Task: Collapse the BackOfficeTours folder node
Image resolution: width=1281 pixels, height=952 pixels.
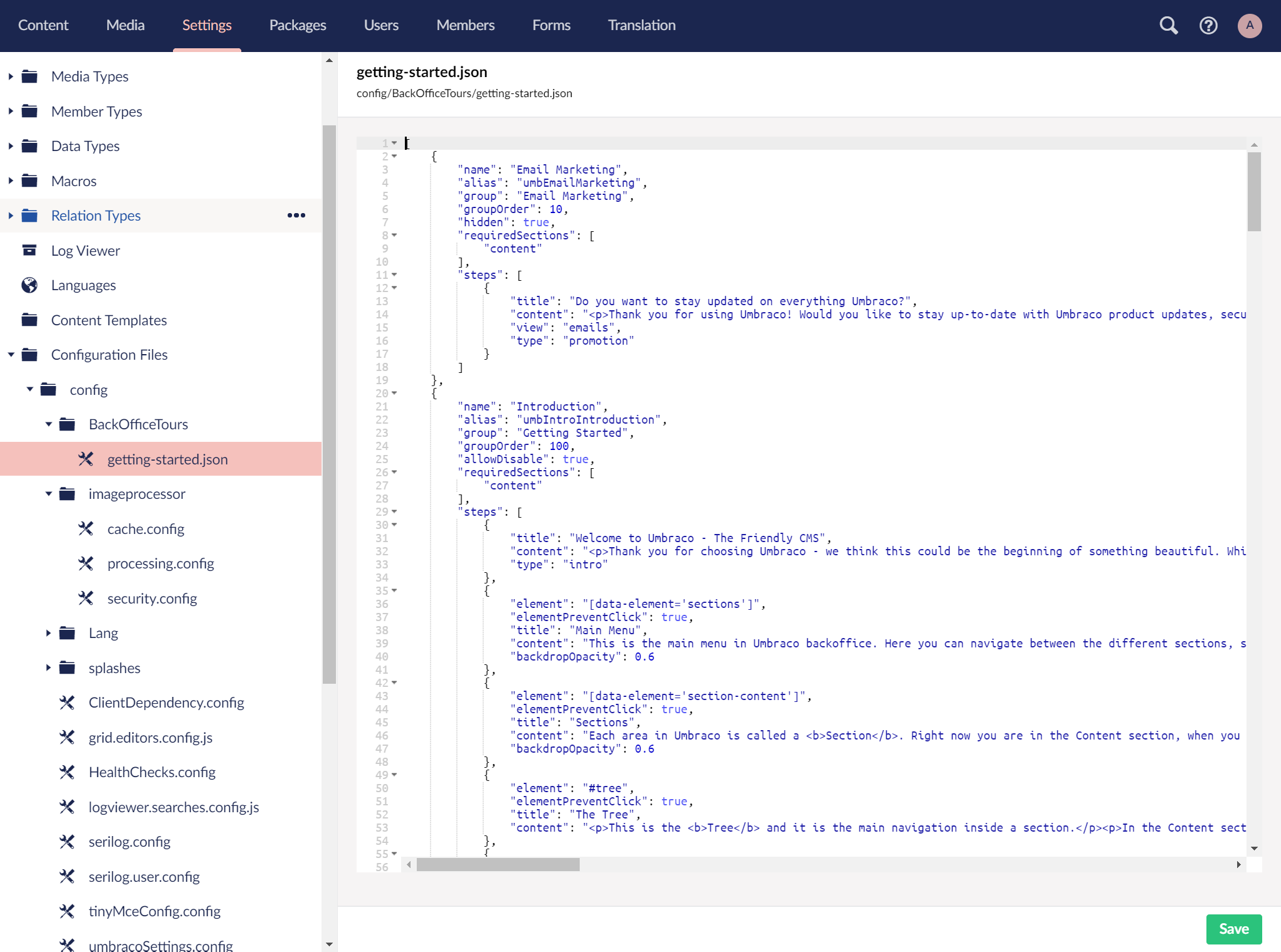Action: [x=48, y=424]
